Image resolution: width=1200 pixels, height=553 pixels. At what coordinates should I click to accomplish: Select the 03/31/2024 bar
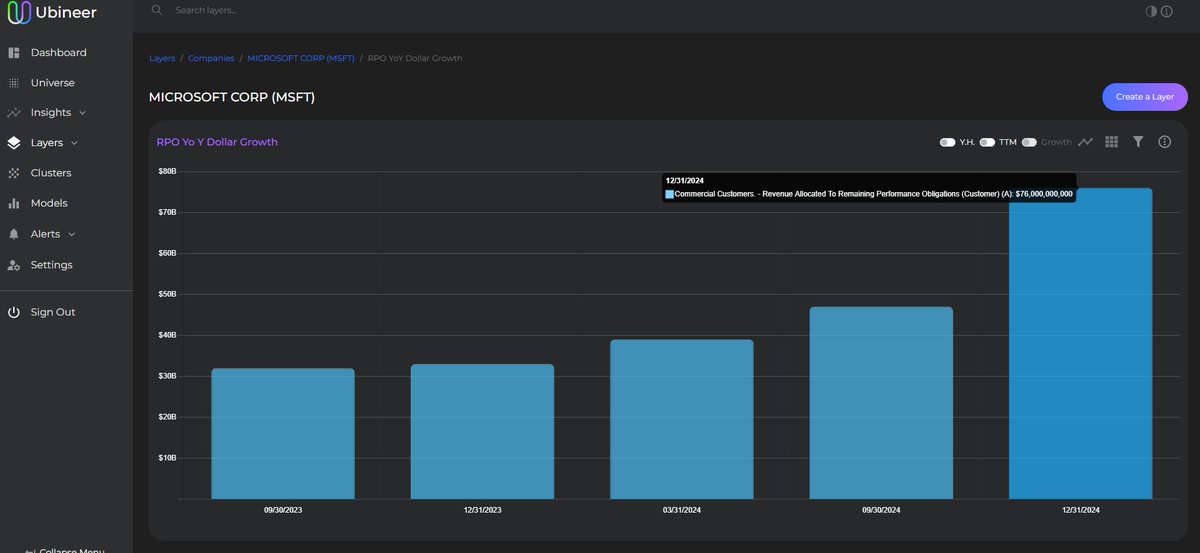point(681,420)
